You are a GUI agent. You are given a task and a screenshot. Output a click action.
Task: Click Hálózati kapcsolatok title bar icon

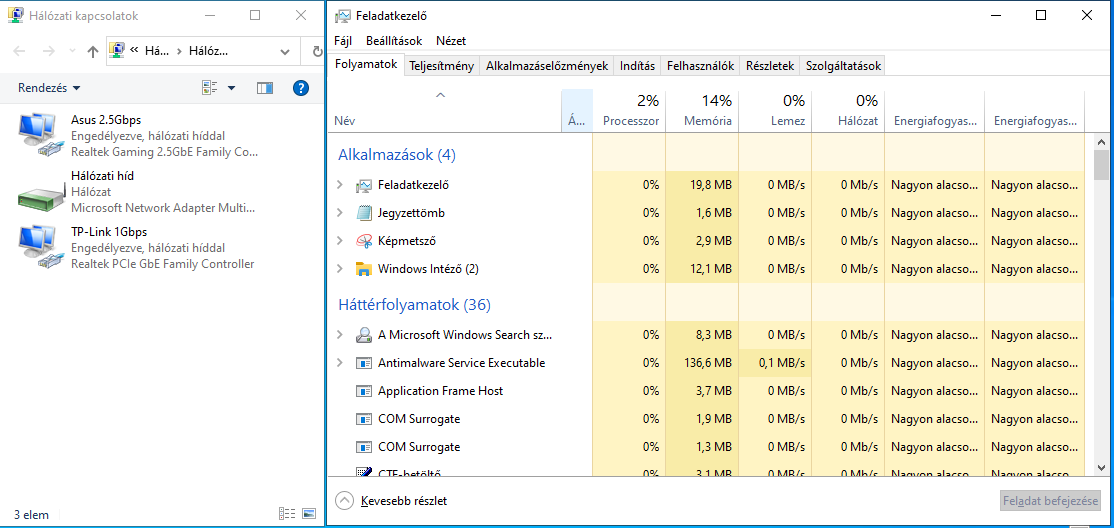[14, 16]
